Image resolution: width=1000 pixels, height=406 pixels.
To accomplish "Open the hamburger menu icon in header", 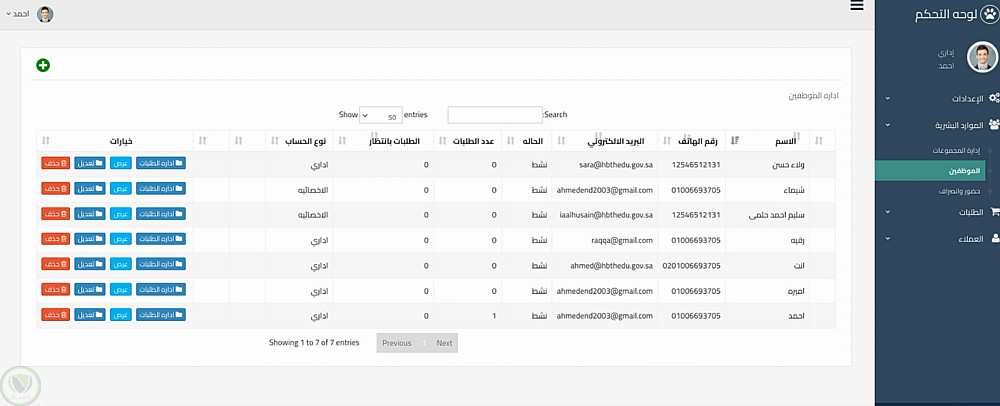I will [857, 6].
